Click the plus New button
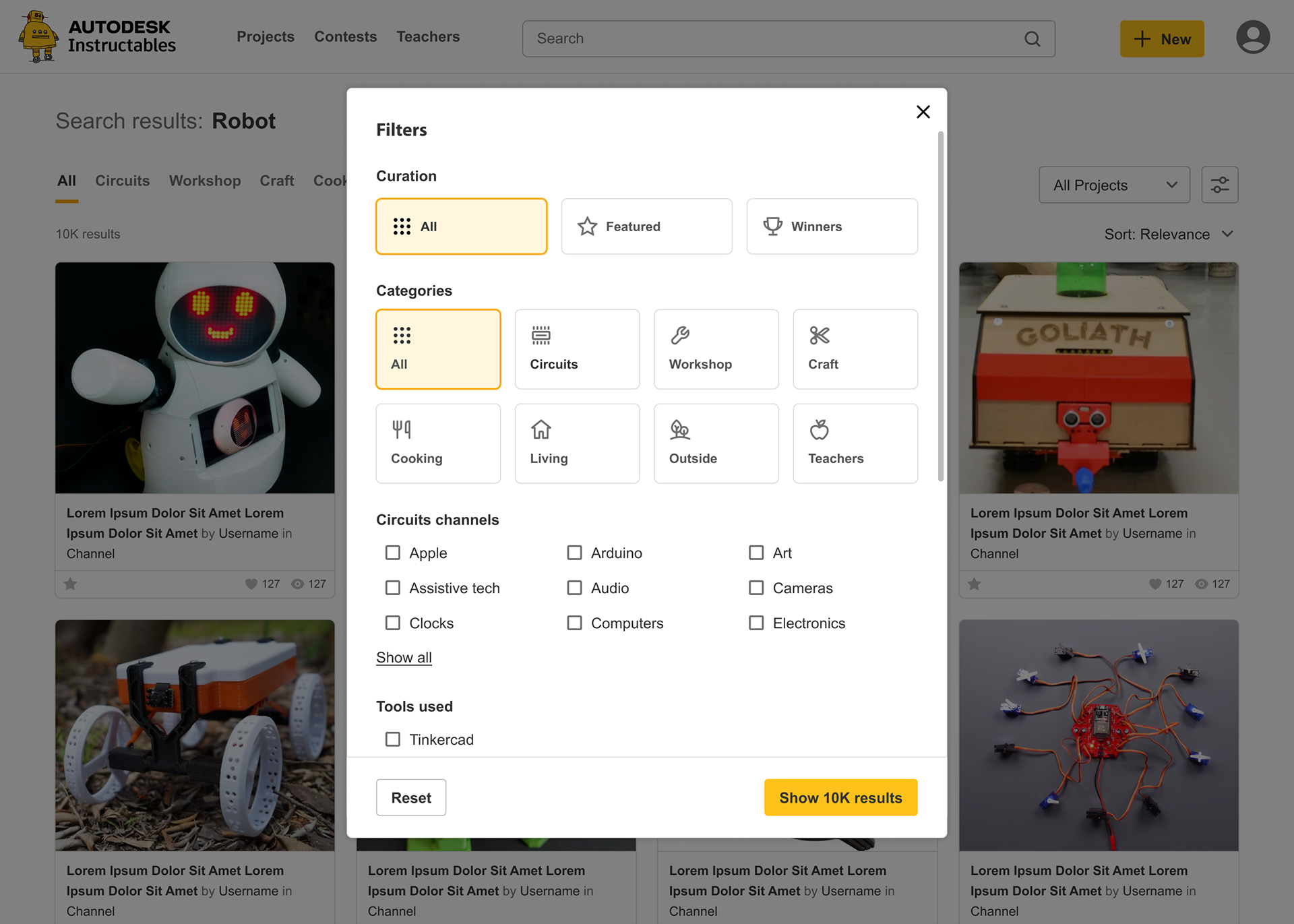This screenshot has height=924, width=1294. click(1162, 39)
